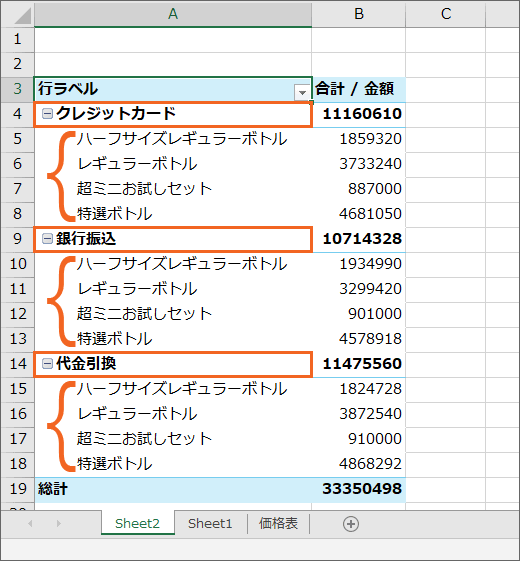The height and width of the screenshot is (561, 520).
Task: Open the 行ラベル filter dropdown
Action: click(302, 92)
